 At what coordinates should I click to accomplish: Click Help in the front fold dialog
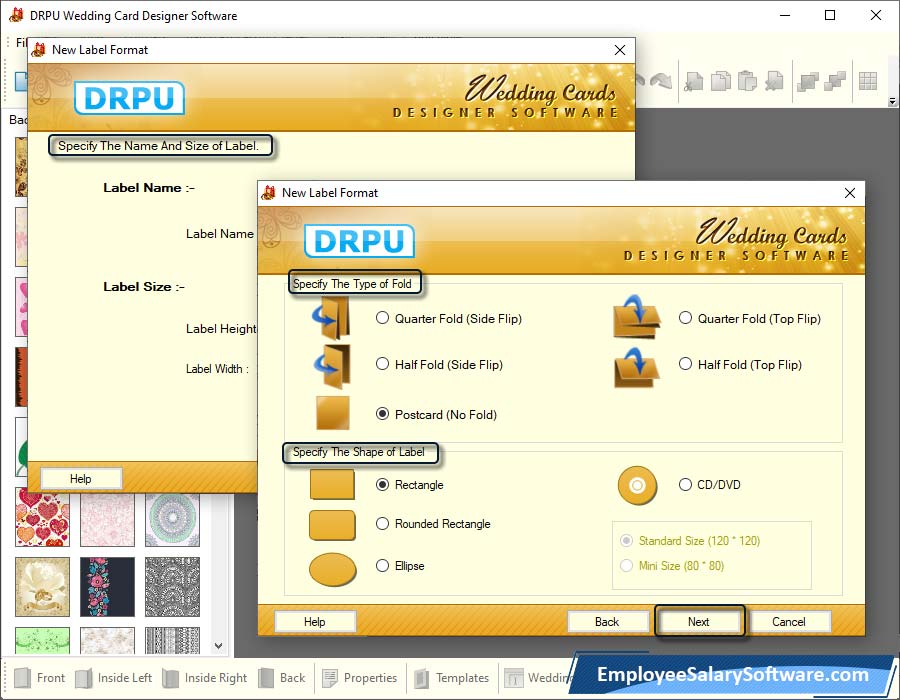[315, 621]
